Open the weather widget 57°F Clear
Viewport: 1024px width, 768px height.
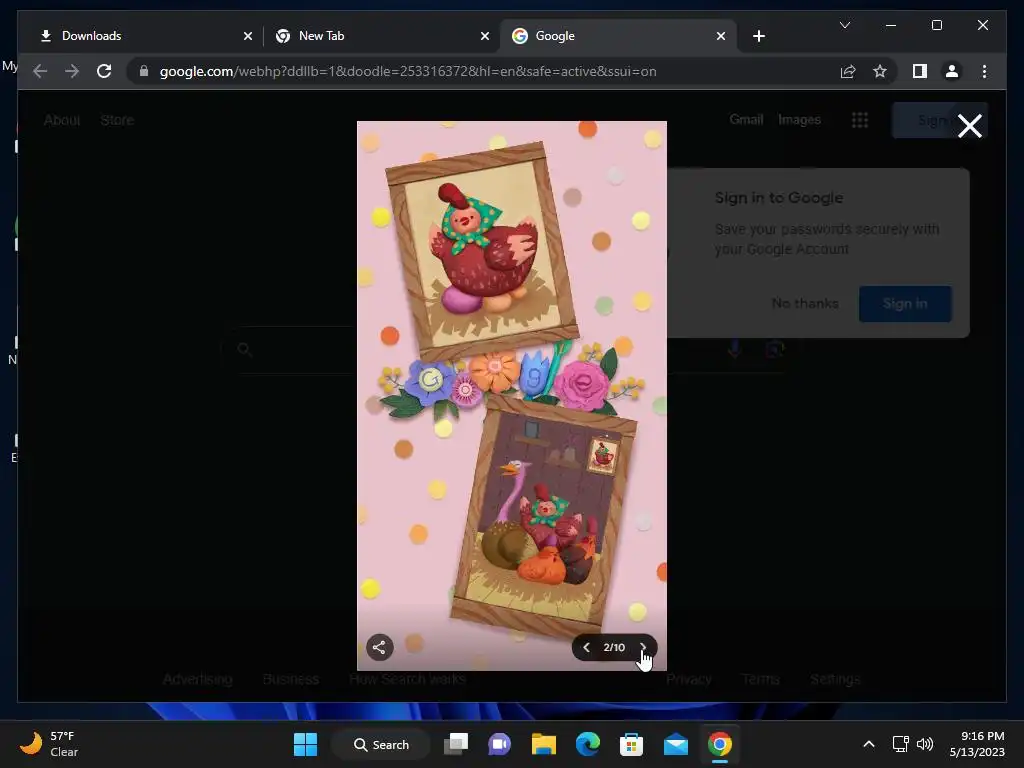pyautogui.click(x=49, y=744)
